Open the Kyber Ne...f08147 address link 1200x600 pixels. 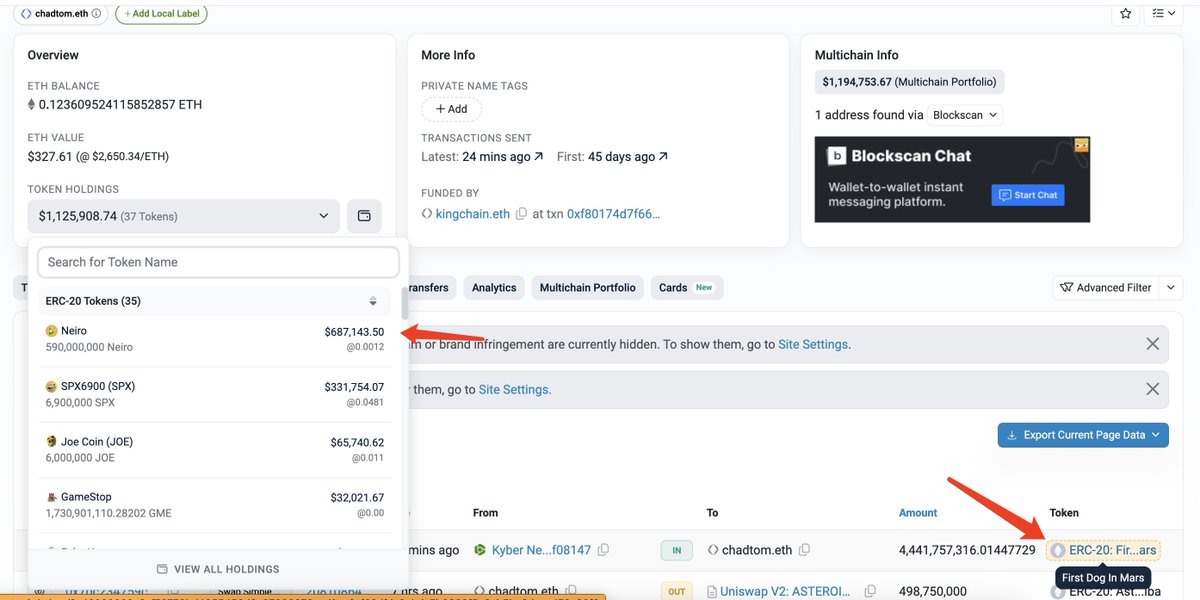pyautogui.click(x=541, y=550)
